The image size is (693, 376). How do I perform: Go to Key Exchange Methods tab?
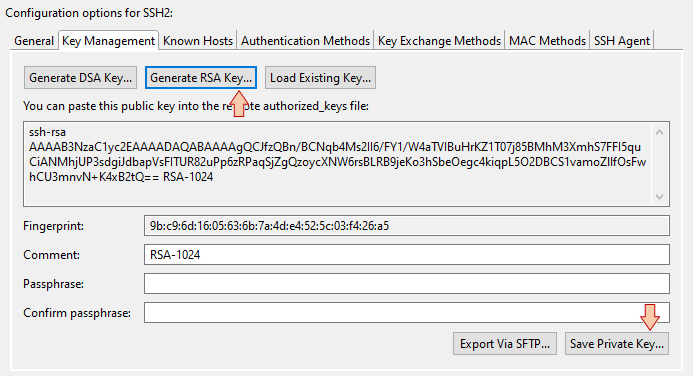coord(439,41)
